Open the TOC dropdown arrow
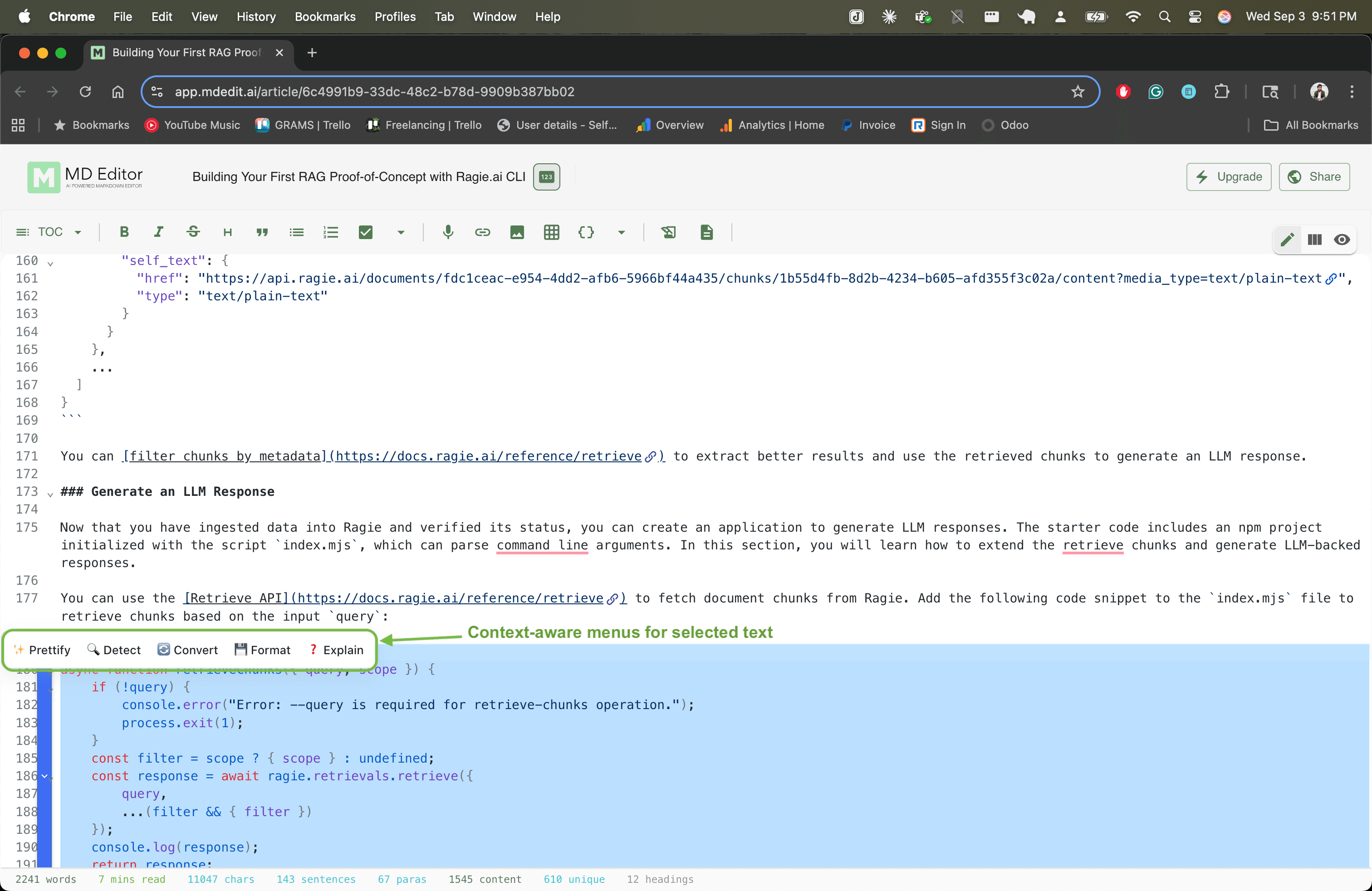The width and height of the screenshot is (1372, 891). 79,232
